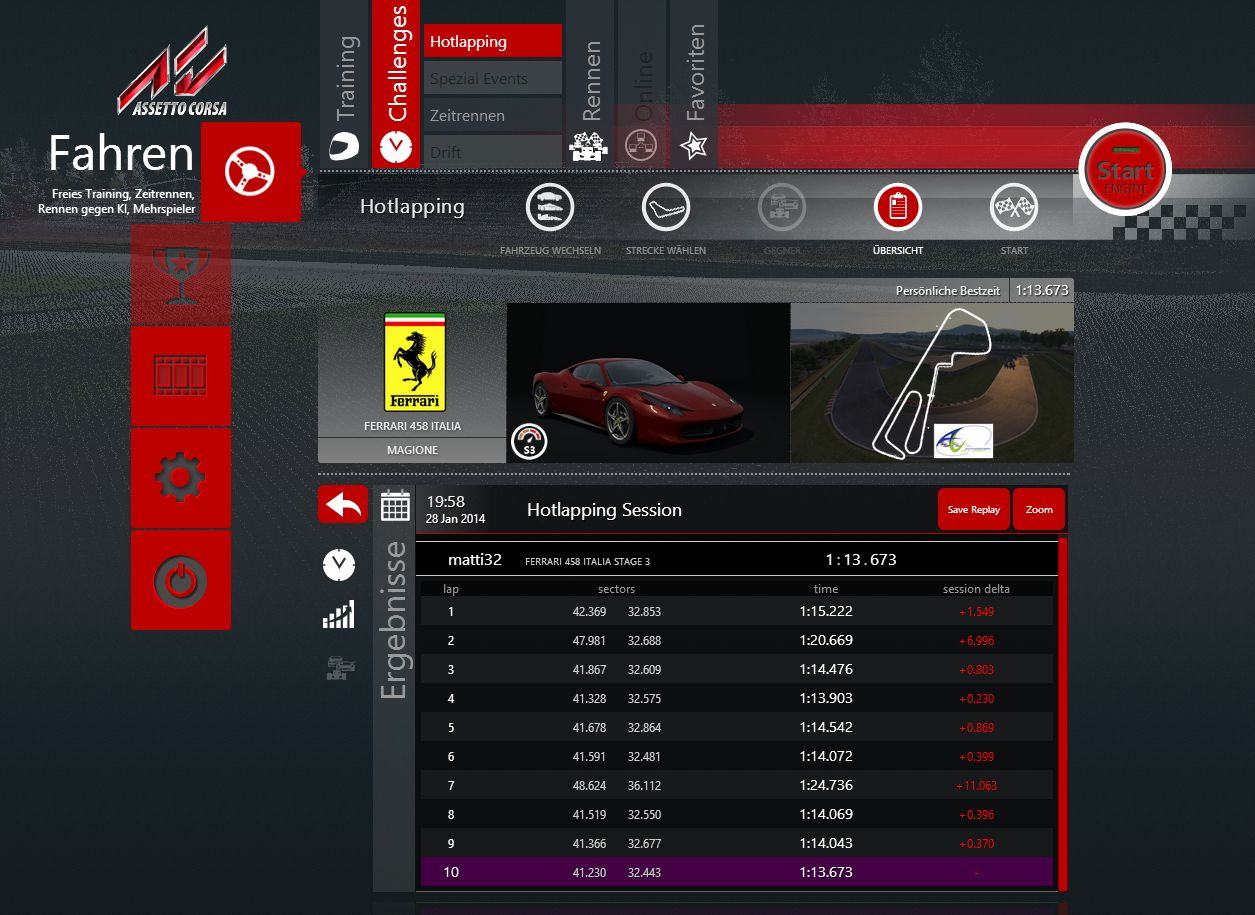This screenshot has height=915, width=1255.
Task: Click the session delta +6.996 value
Action: 976,641
